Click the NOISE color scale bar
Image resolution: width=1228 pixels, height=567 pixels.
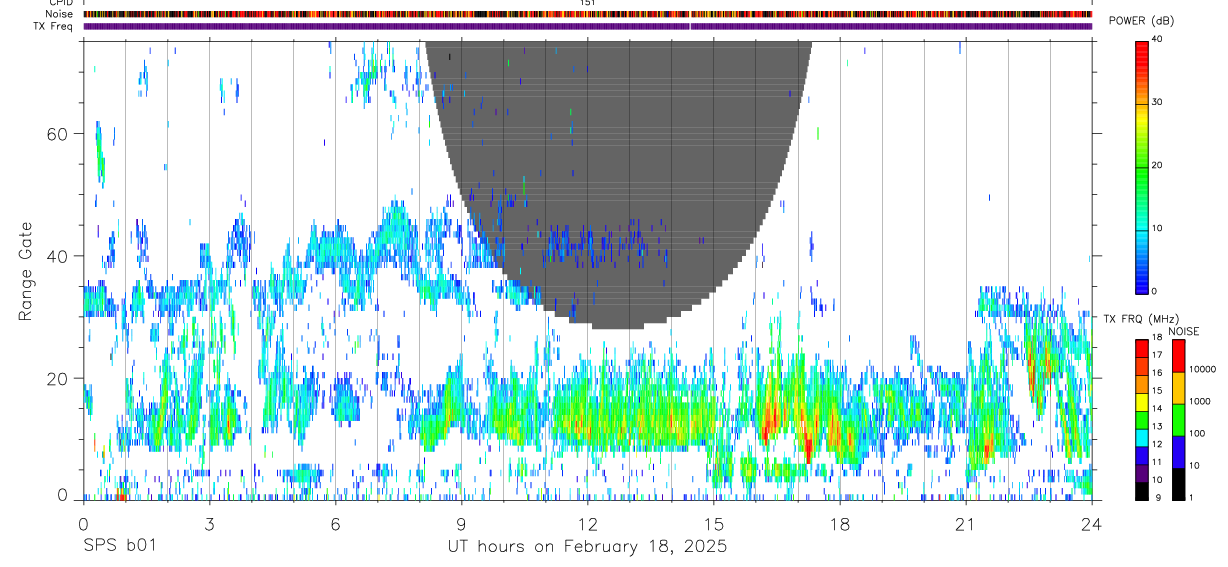pyautogui.click(x=1178, y=419)
